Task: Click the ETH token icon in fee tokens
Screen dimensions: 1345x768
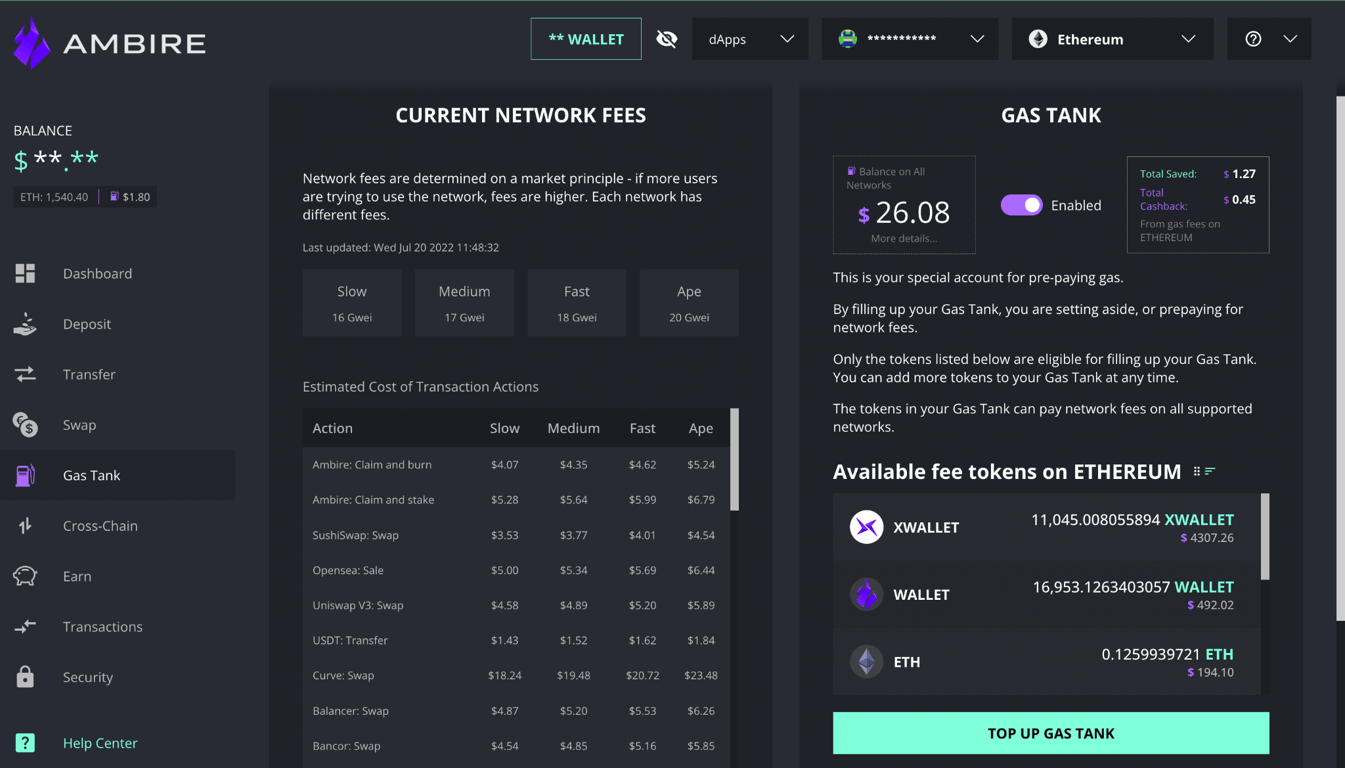Action: (864, 661)
